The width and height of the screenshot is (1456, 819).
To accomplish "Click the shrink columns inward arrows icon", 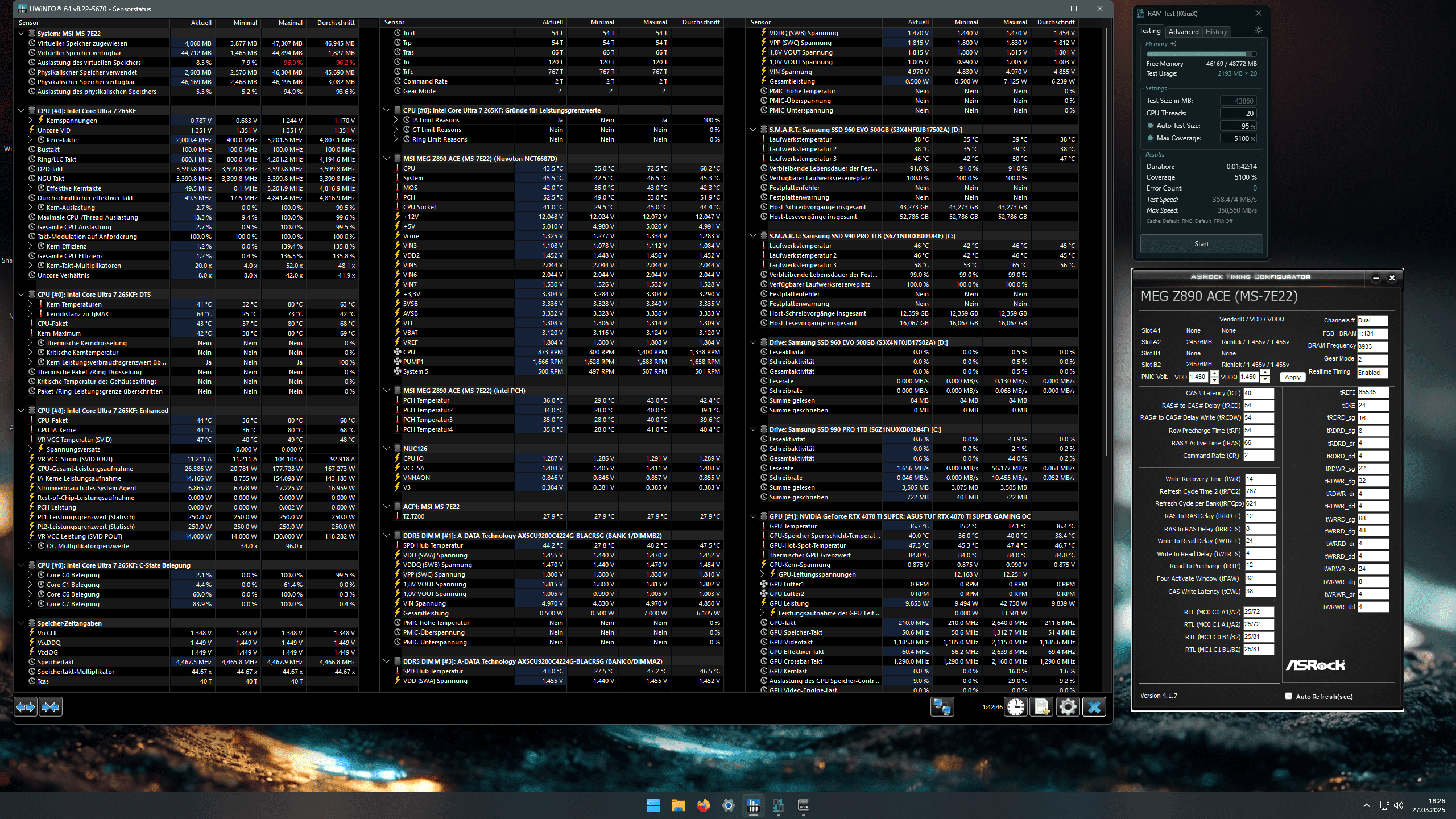I will [x=51, y=707].
